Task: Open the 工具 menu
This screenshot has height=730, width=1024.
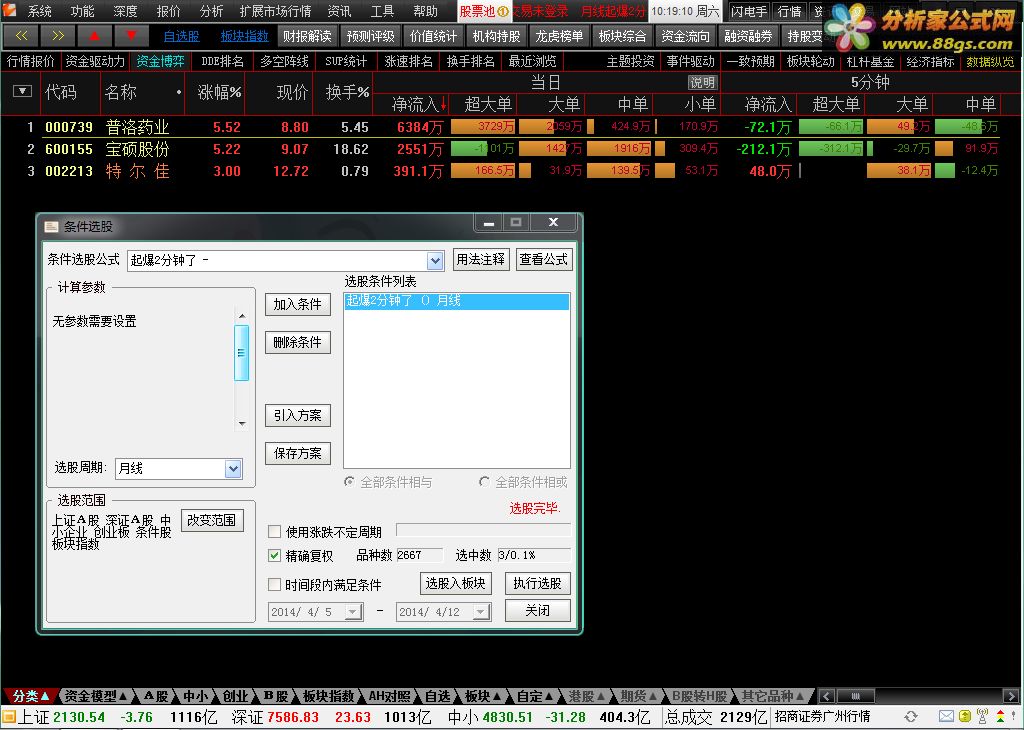Action: (x=382, y=11)
